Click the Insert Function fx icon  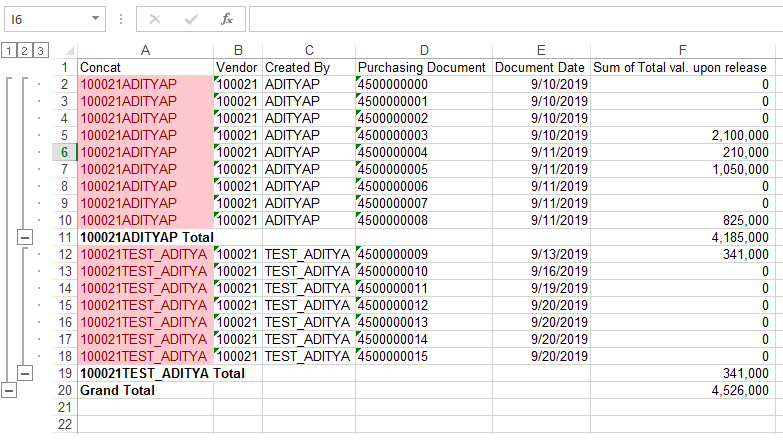(x=227, y=19)
